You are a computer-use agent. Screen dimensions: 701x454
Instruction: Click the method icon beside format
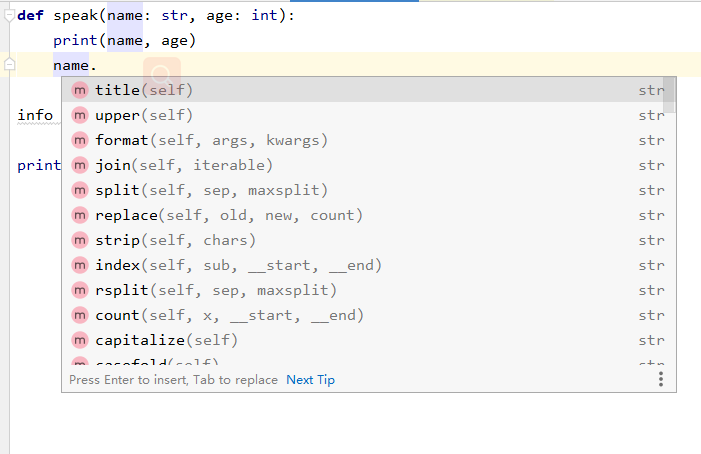pos(80,140)
